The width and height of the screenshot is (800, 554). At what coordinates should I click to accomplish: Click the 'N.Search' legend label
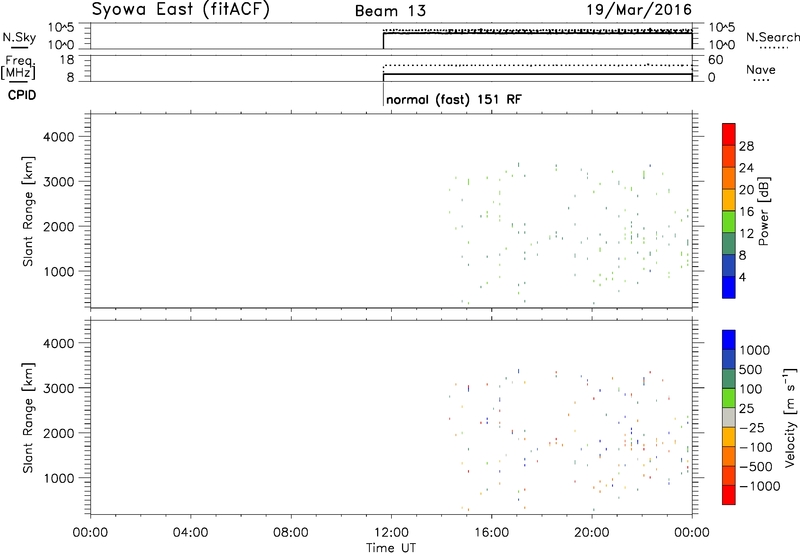click(x=772, y=37)
